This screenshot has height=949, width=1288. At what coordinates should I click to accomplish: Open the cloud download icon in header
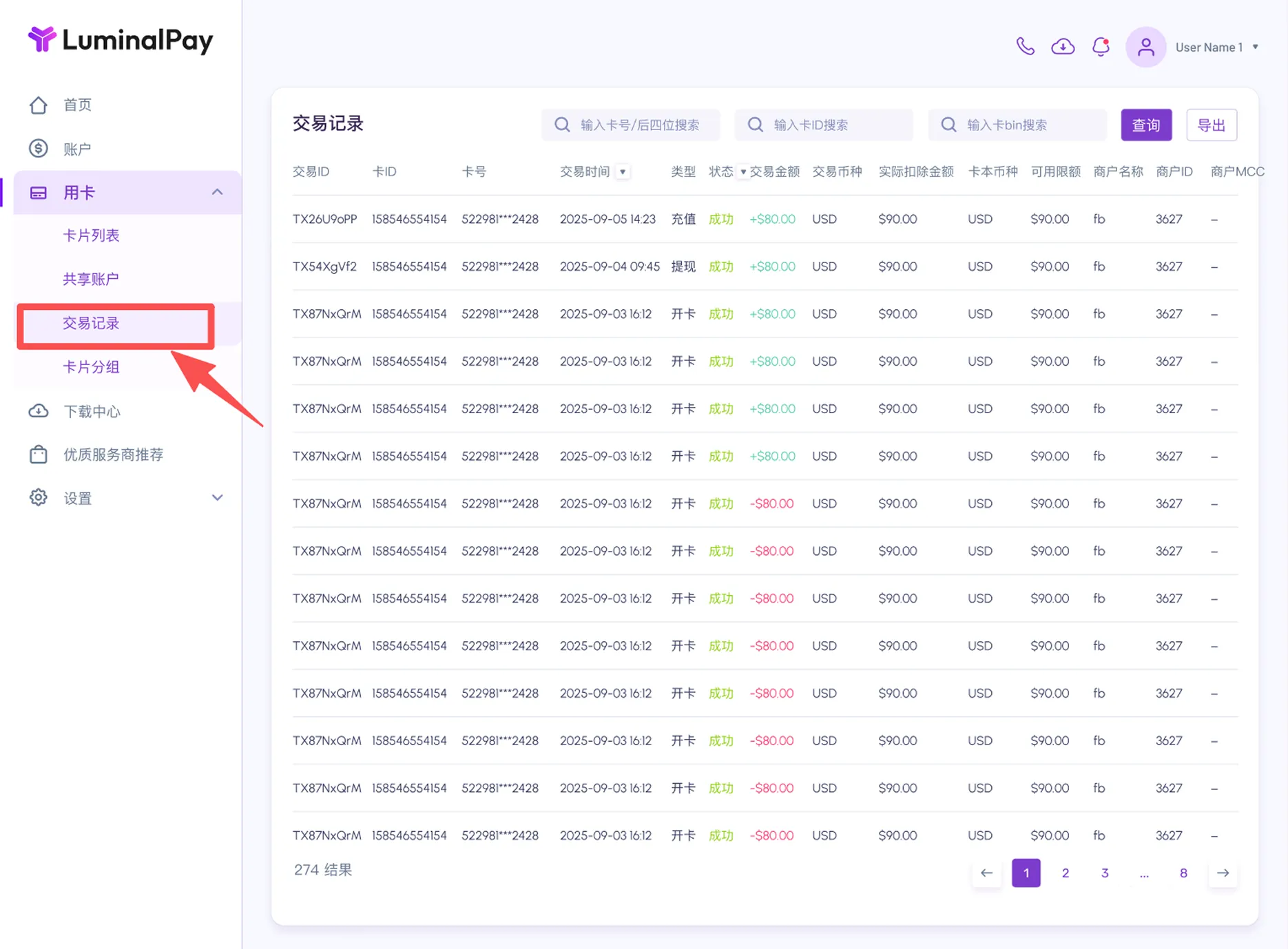(1063, 47)
